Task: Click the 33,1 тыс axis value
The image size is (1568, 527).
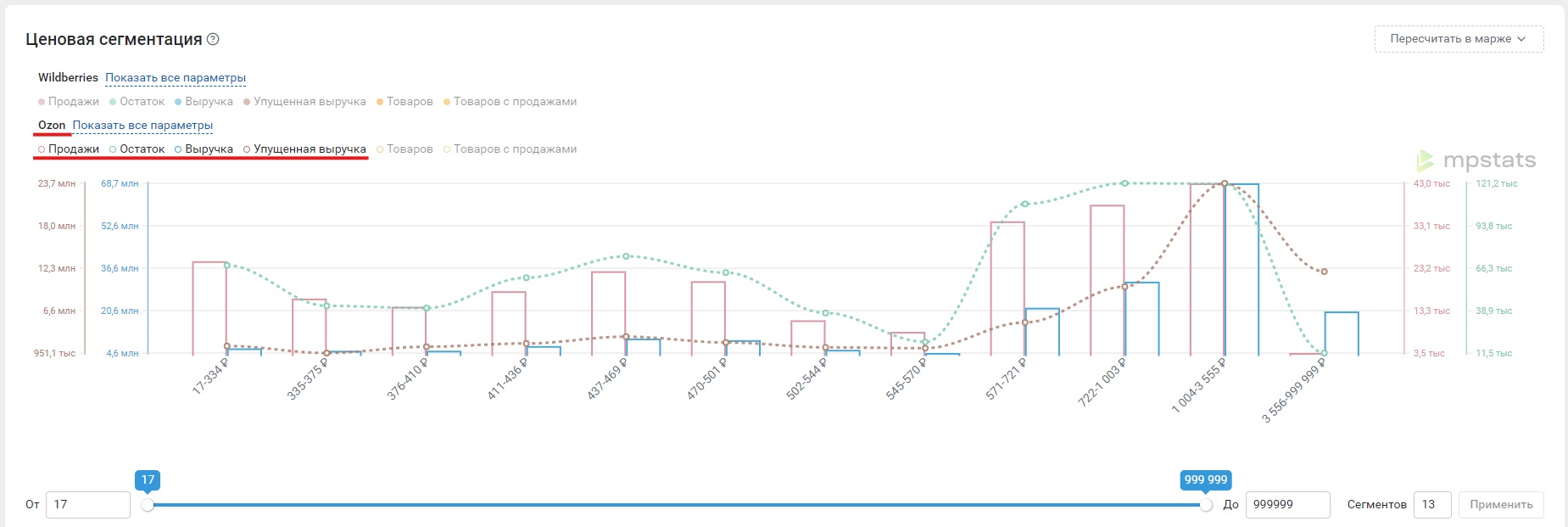Action: click(x=1431, y=226)
